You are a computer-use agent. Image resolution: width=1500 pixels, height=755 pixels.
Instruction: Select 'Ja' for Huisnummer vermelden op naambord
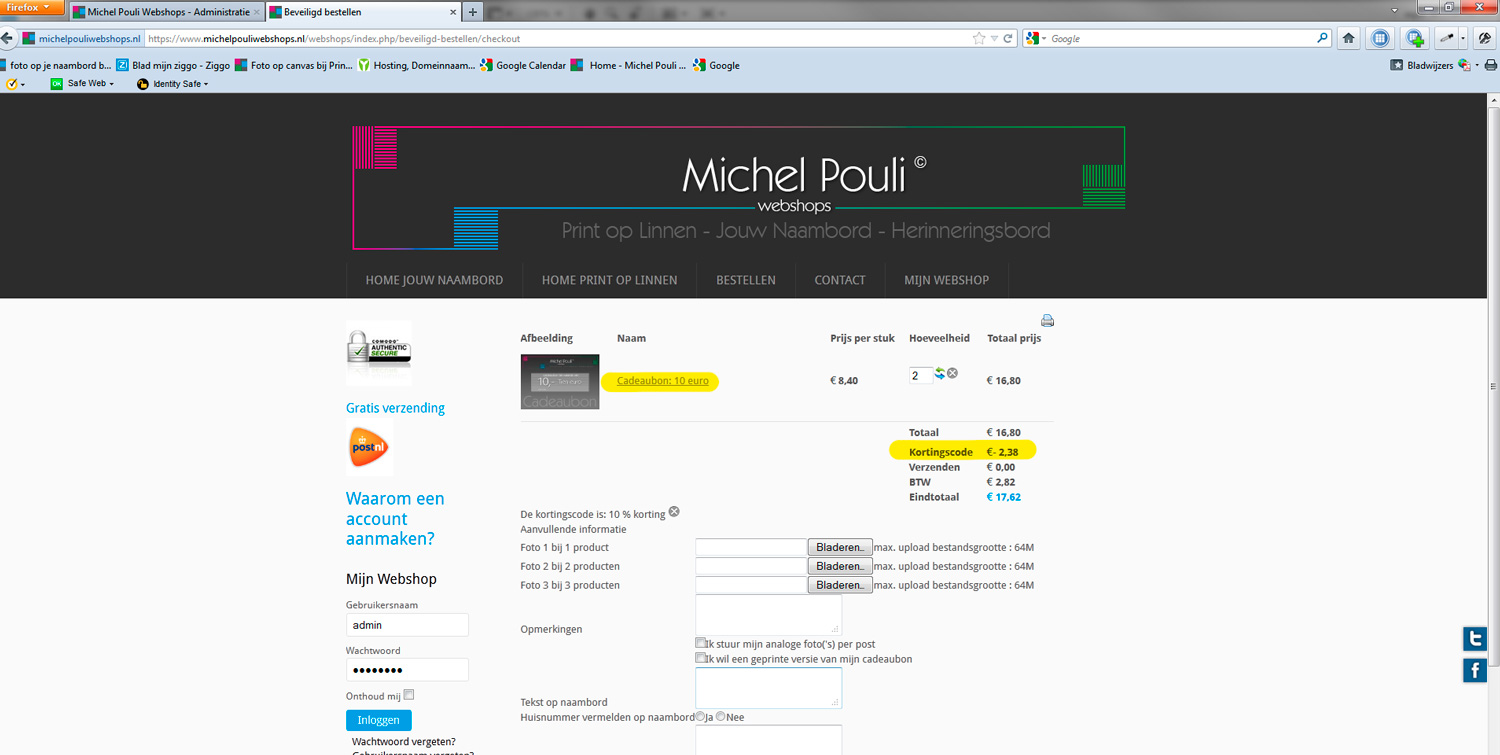(700, 716)
